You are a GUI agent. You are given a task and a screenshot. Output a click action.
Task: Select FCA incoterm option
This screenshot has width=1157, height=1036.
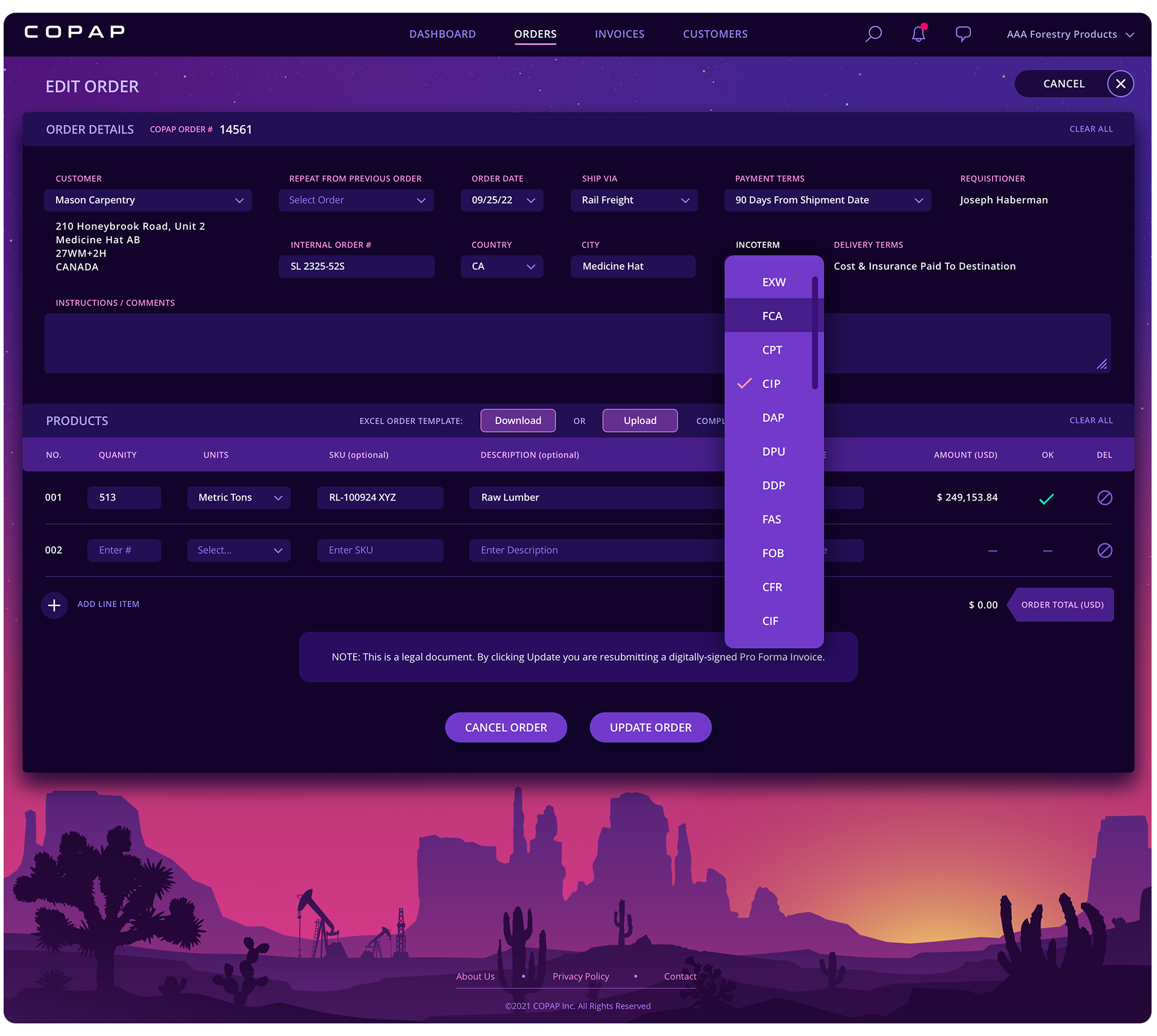pos(774,316)
